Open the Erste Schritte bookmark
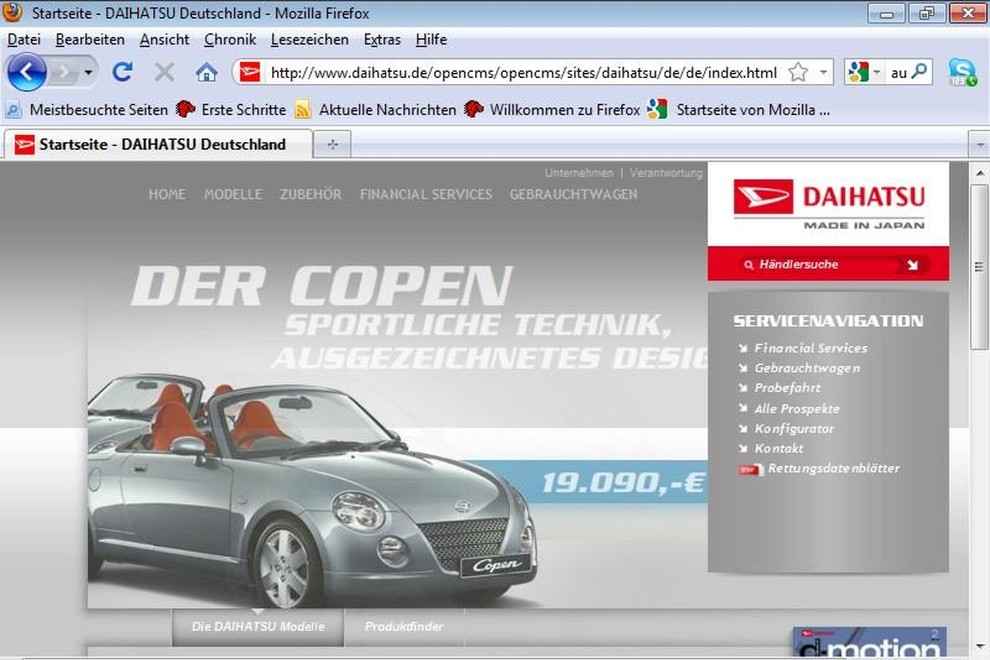990x660 pixels. 230,110
